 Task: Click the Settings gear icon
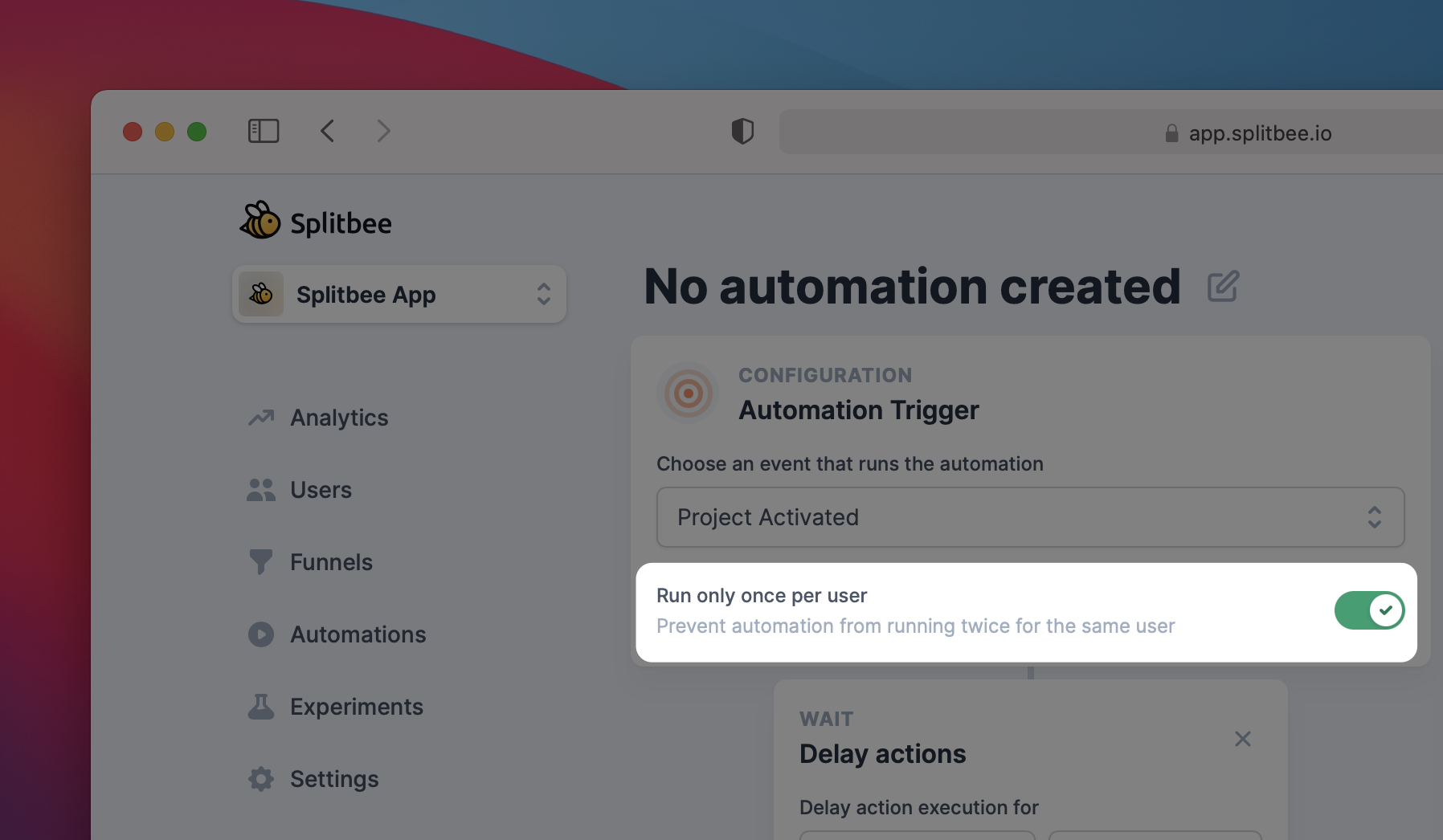point(261,779)
